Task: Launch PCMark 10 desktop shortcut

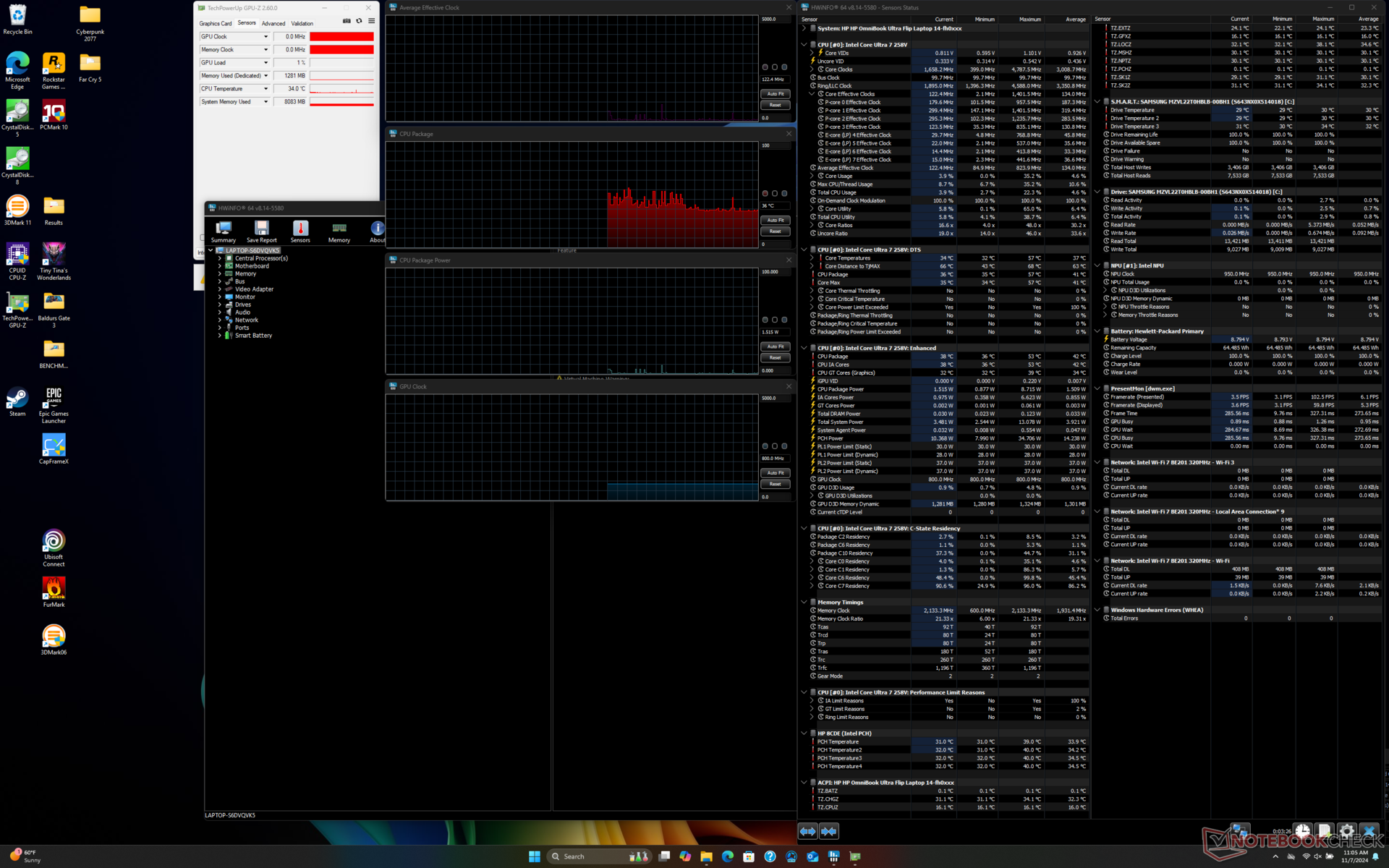Action: pos(54,116)
